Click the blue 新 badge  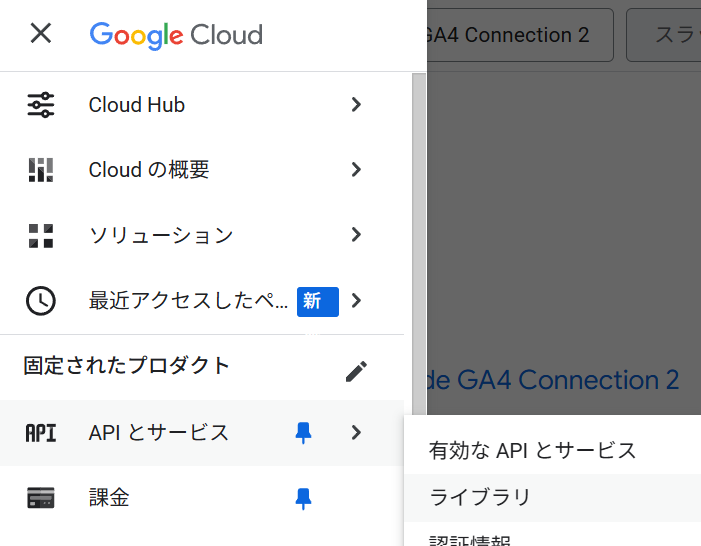[318, 302]
